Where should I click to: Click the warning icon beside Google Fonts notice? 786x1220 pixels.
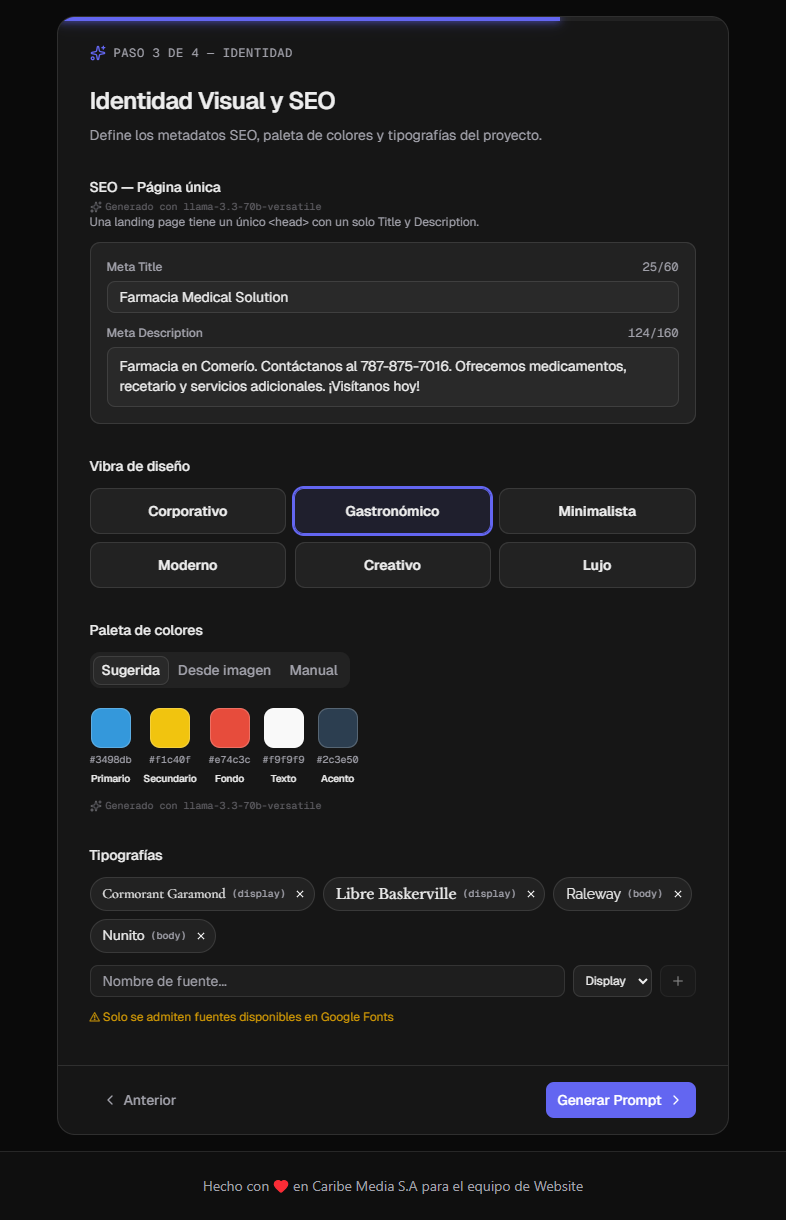[95, 1017]
